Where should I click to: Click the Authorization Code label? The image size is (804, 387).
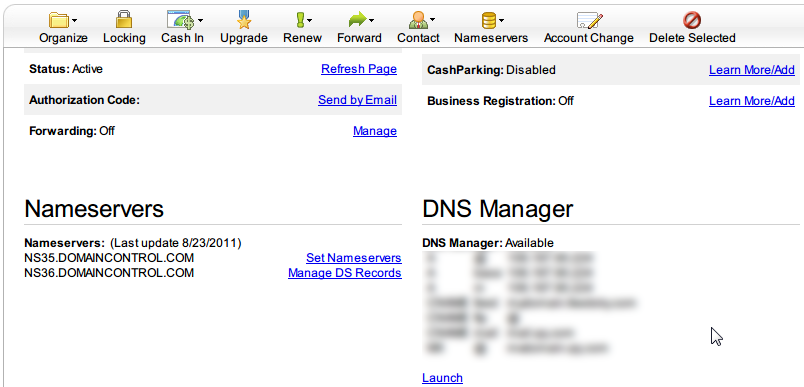85,100
